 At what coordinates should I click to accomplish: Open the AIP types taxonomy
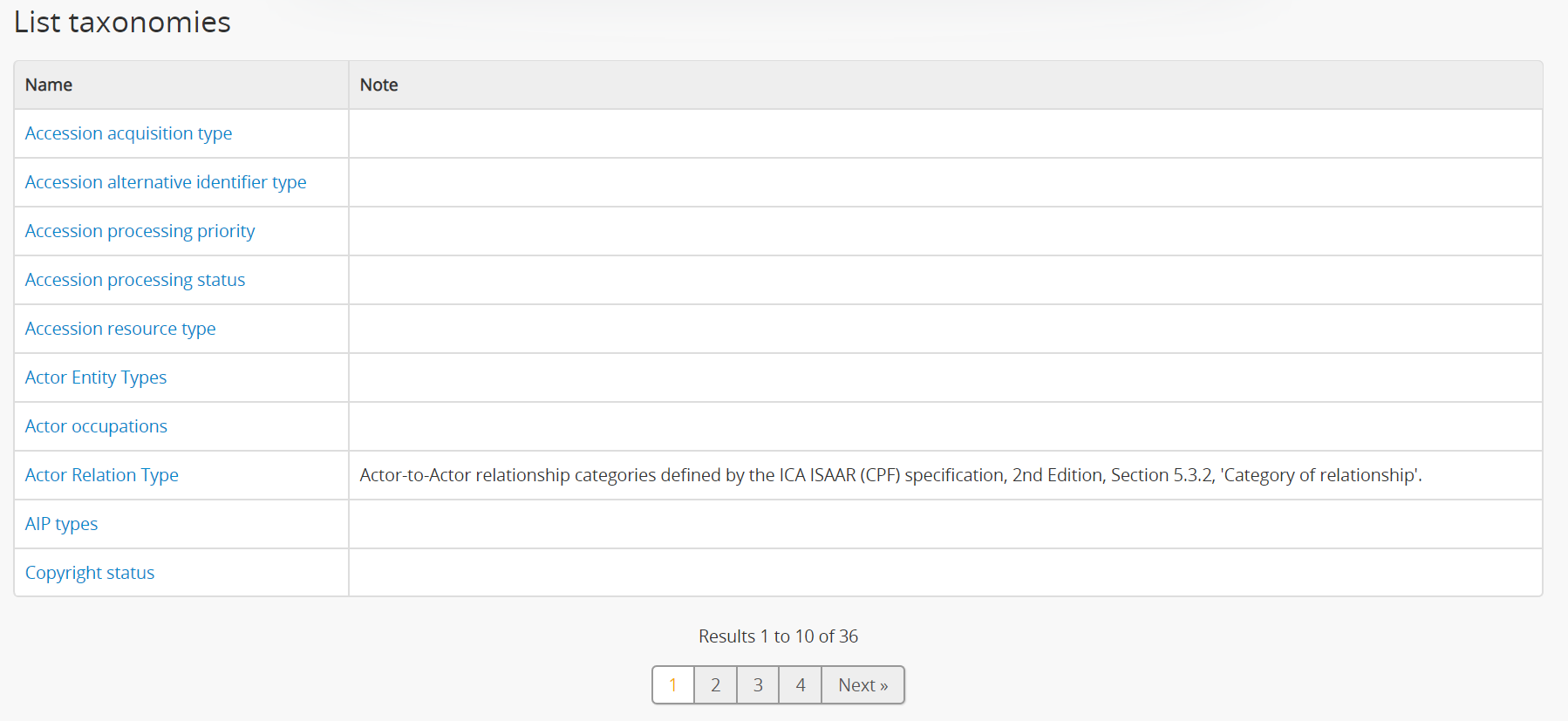point(61,524)
